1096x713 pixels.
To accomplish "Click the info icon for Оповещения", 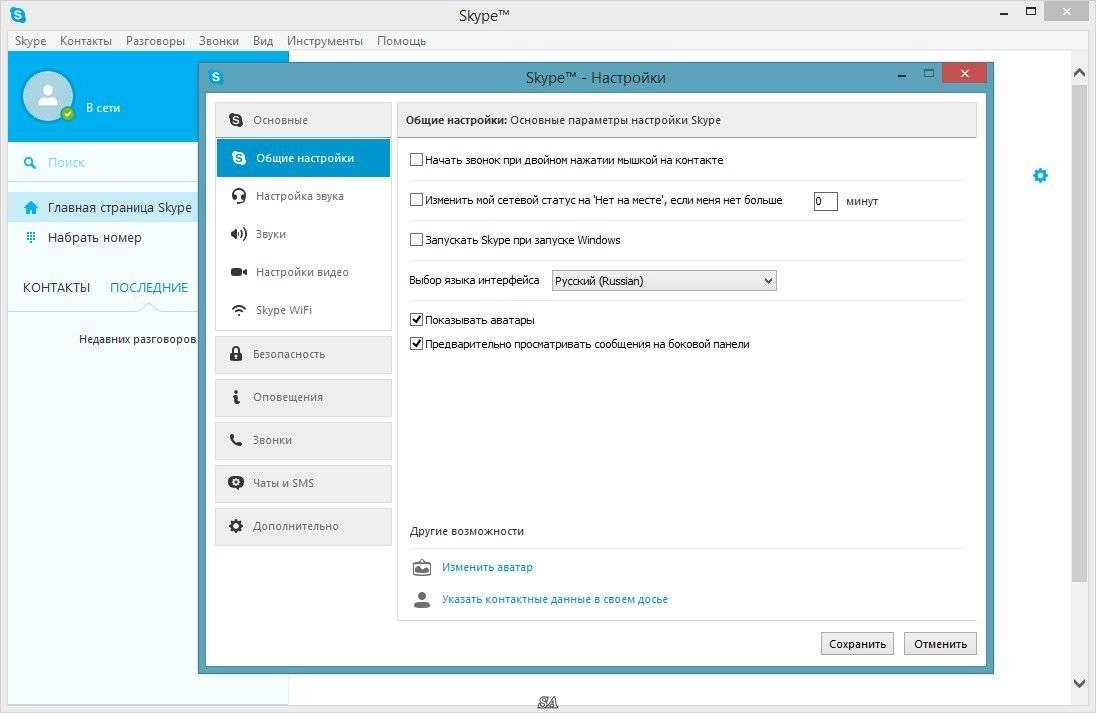I will pyautogui.click(x=236, y=397).
